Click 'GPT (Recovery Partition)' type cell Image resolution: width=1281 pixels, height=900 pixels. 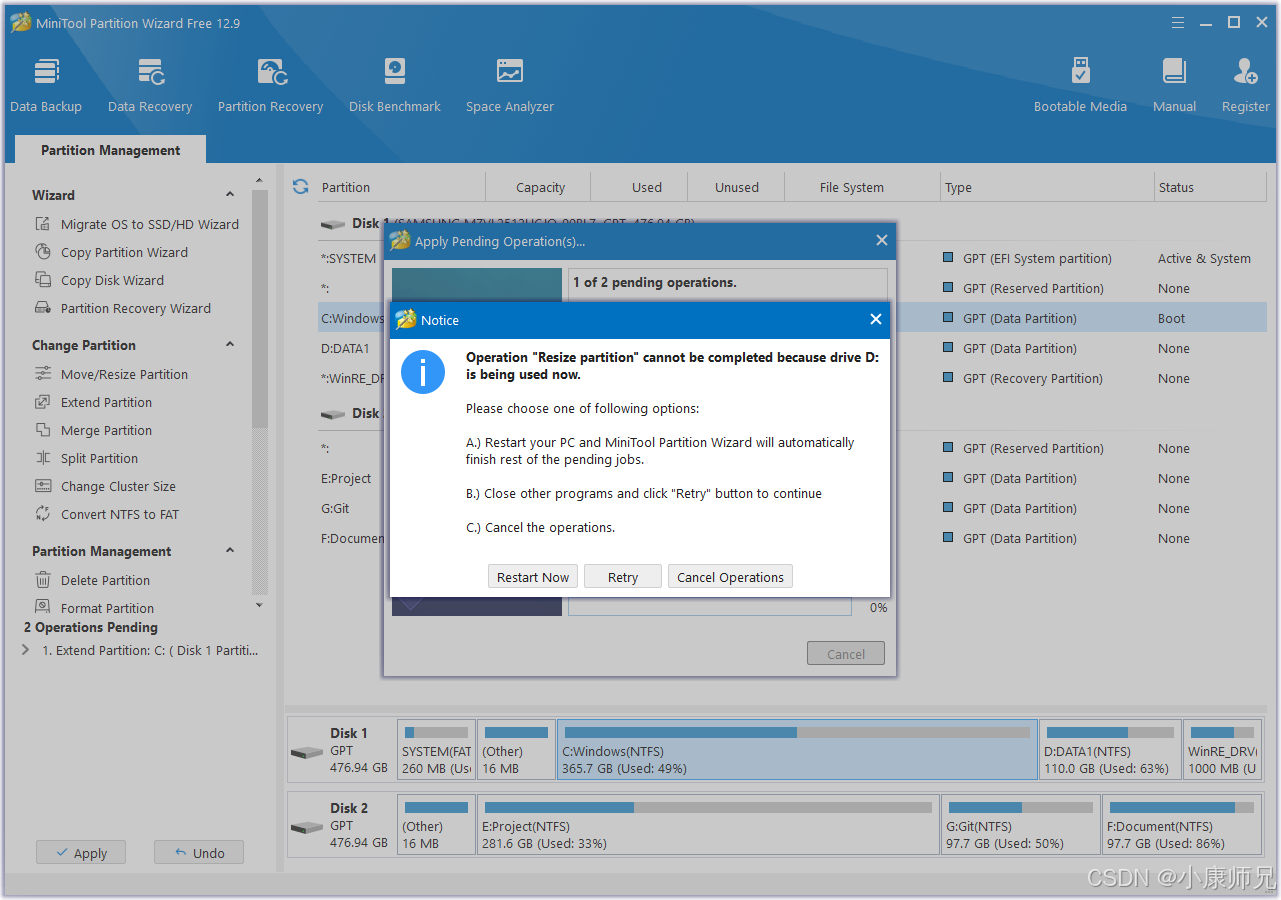tap(1032, 379)
